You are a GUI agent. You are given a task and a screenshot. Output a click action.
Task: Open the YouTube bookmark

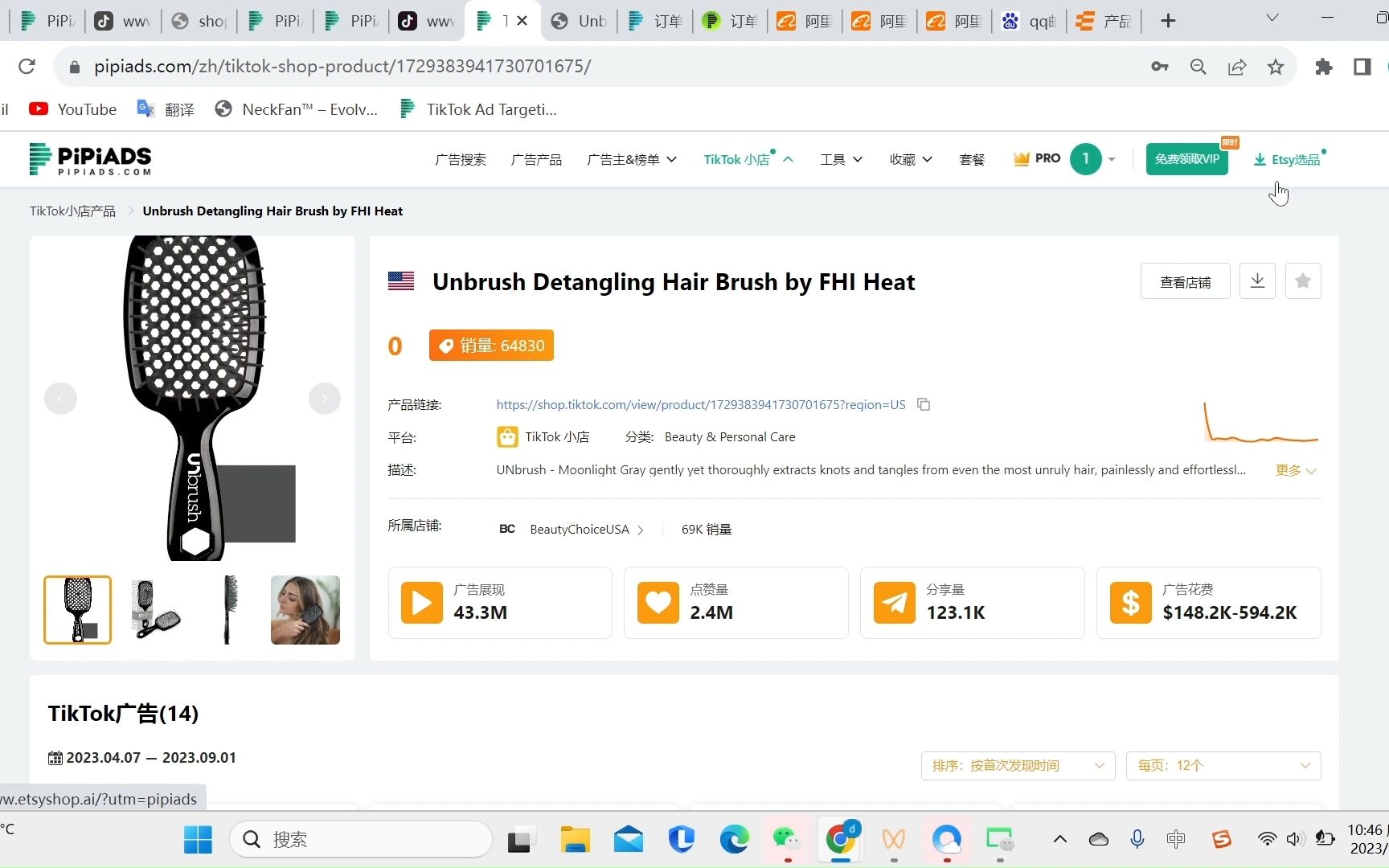[x=73, y=109]
